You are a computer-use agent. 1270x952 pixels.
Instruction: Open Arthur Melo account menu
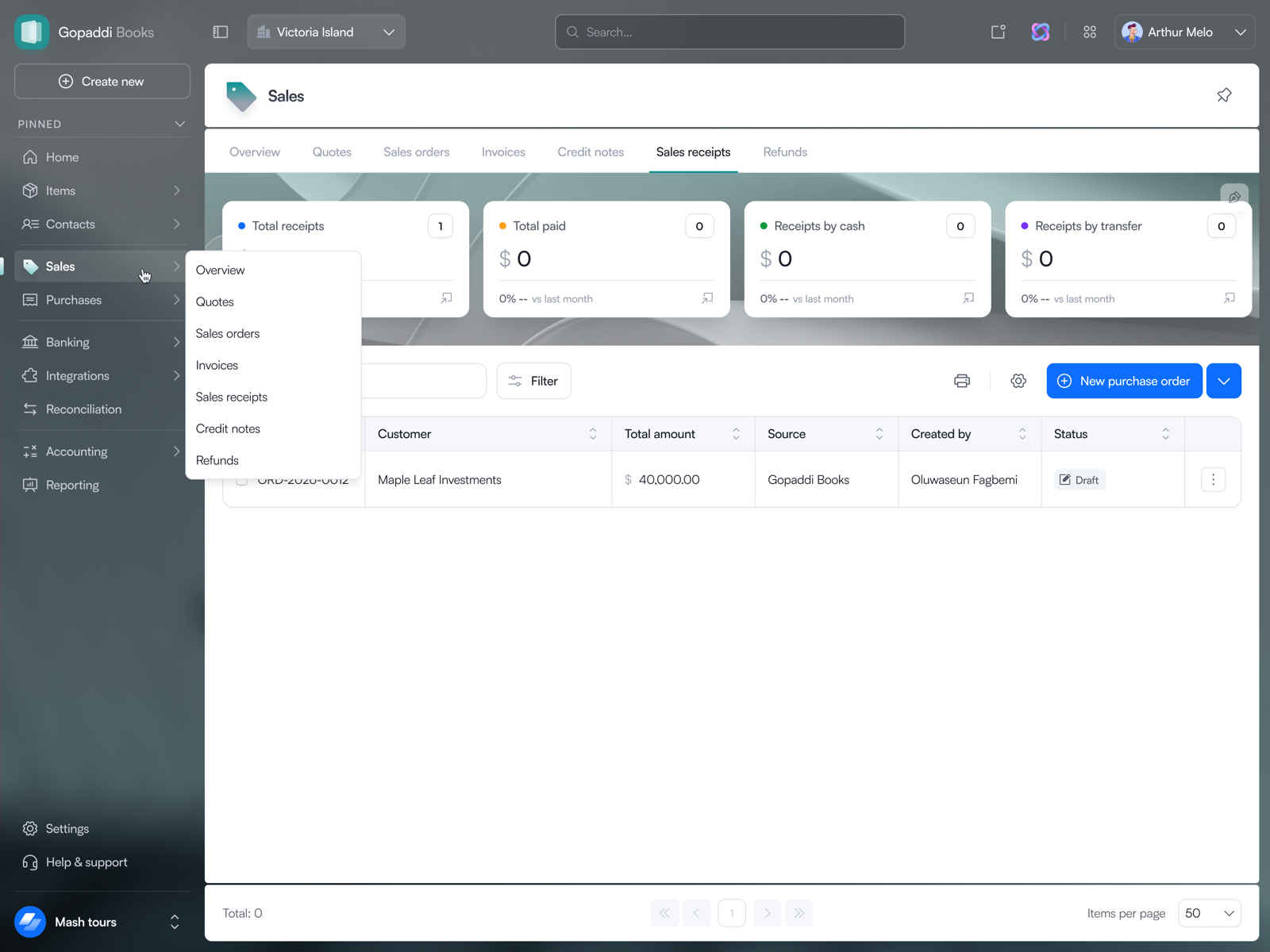click(x=1184, y=32)
